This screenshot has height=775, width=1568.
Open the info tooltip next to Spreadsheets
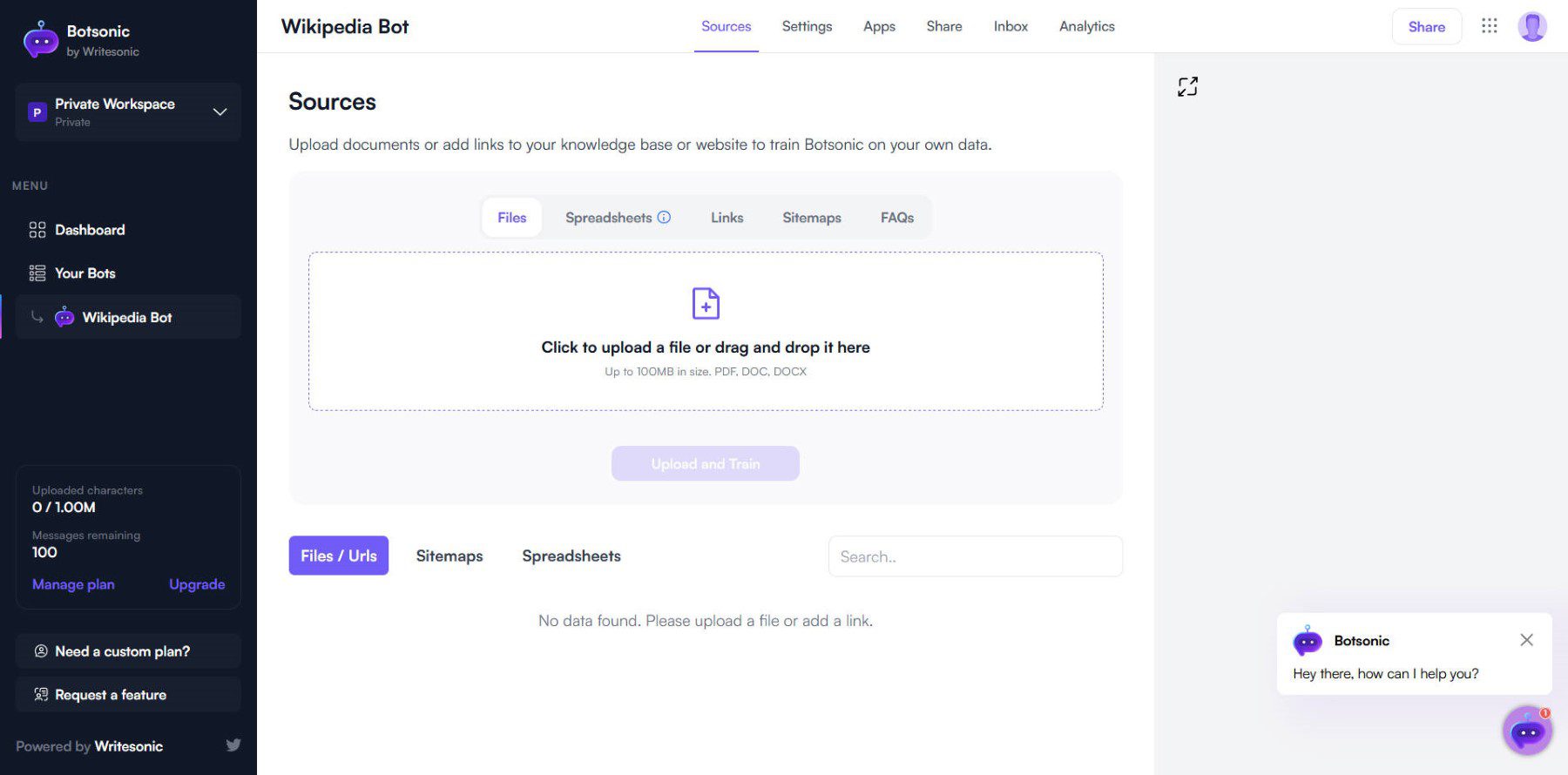click(665, 217)
